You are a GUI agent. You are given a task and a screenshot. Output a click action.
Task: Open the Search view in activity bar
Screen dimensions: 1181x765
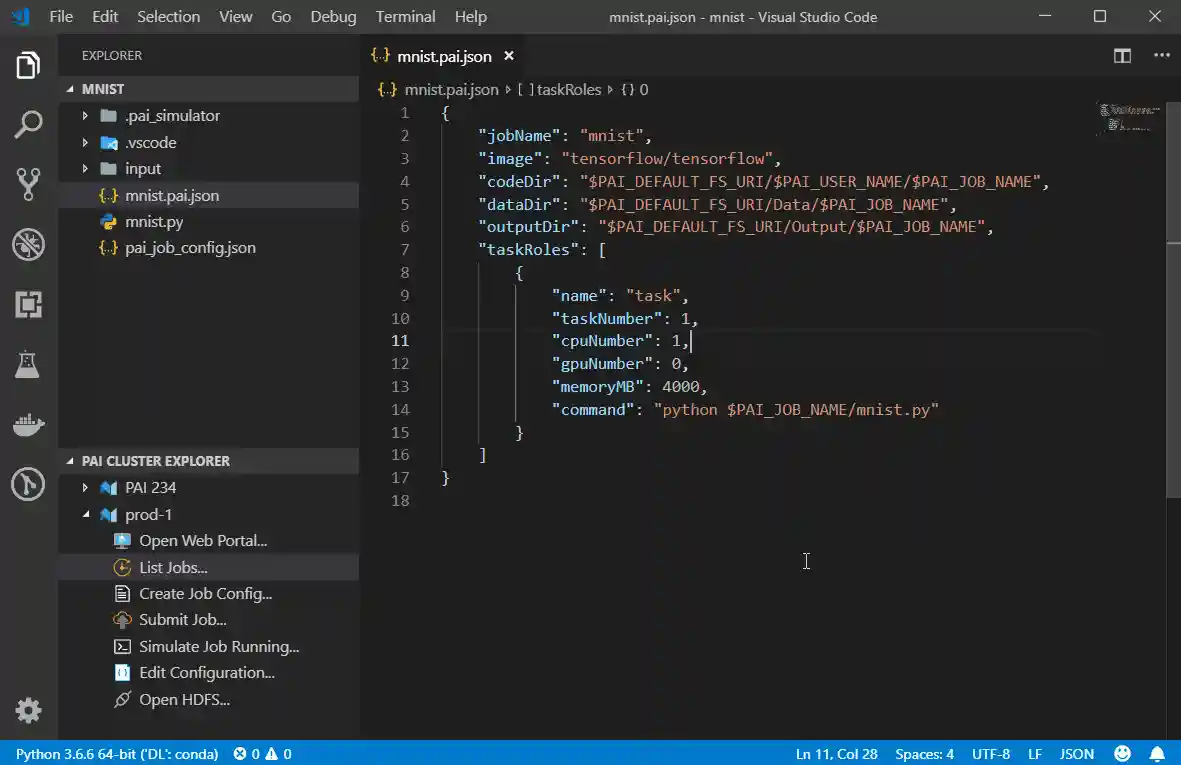click(28, 125)
